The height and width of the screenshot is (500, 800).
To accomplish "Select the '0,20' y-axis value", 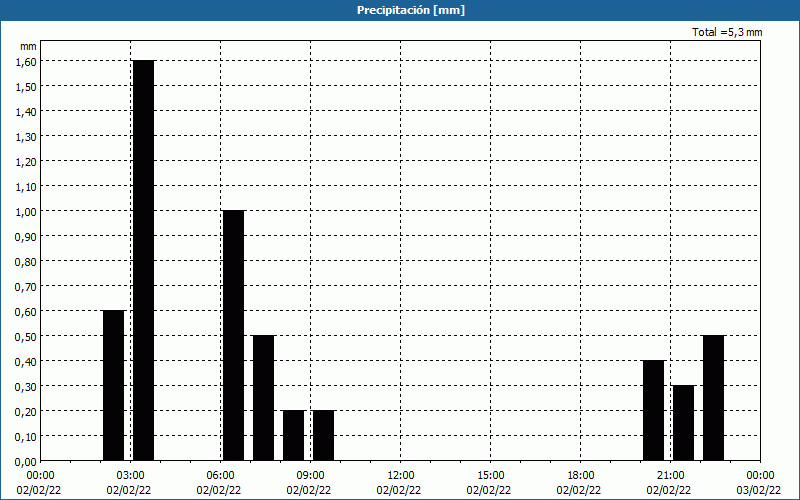I will [x=26, y=411].
